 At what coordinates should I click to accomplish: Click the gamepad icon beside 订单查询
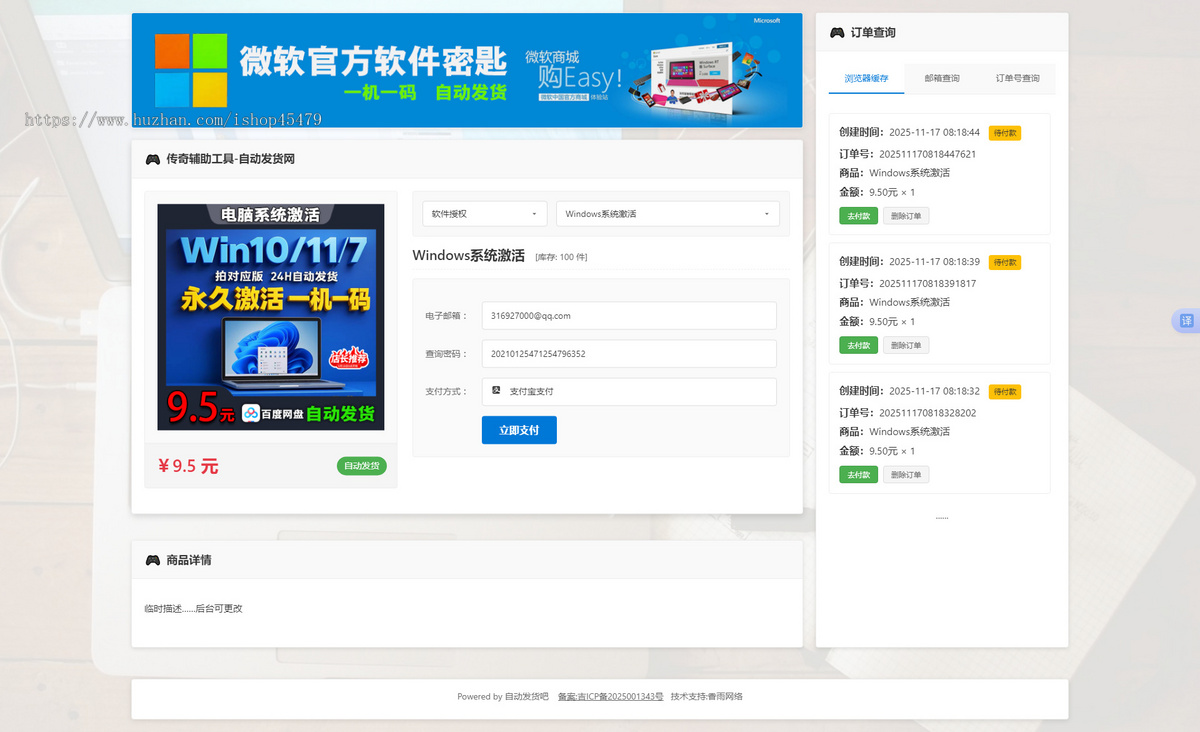(837, 33)
